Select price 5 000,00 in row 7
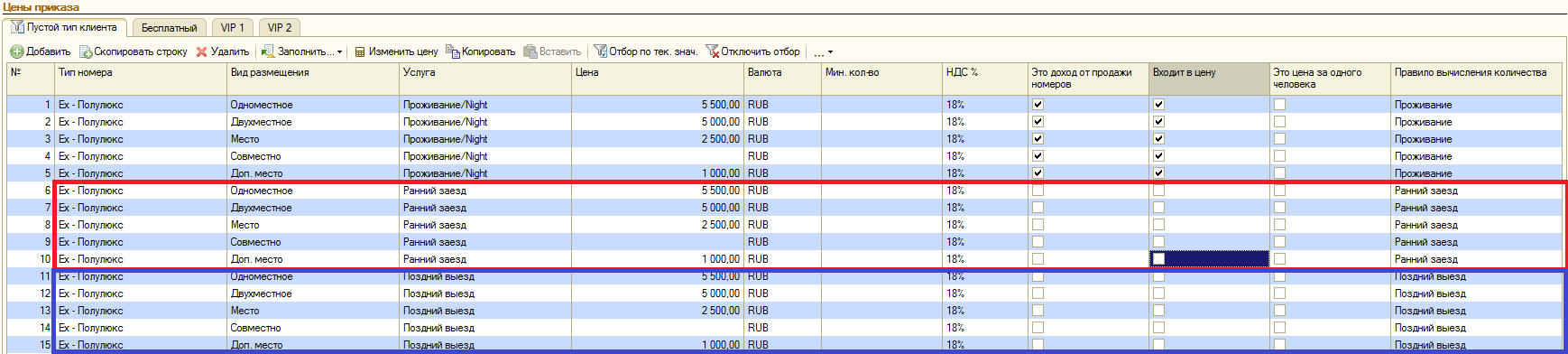The width and height of the screenshot is (1568, 354). coord(658,208)
